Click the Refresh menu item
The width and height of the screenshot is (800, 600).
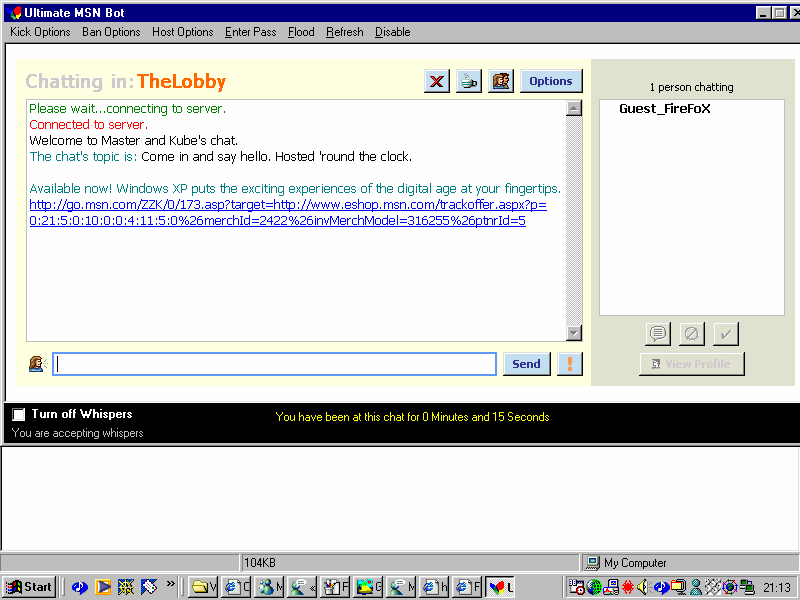(345, 32)
